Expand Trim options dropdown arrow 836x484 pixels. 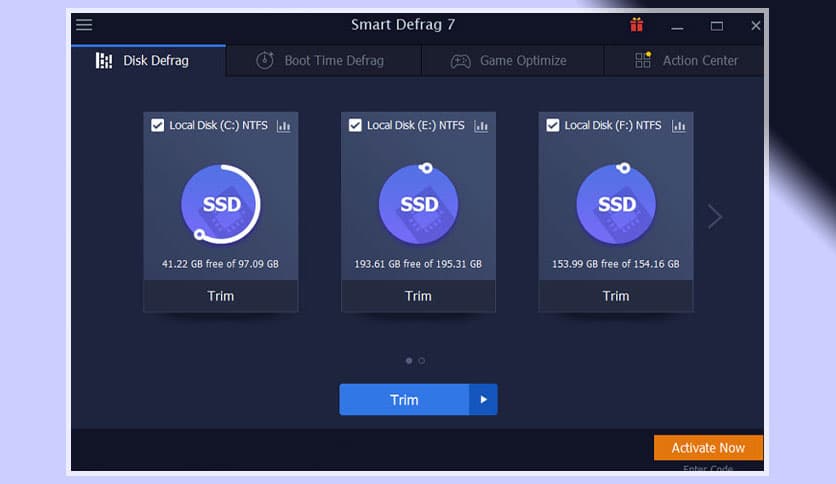(484, 400)
